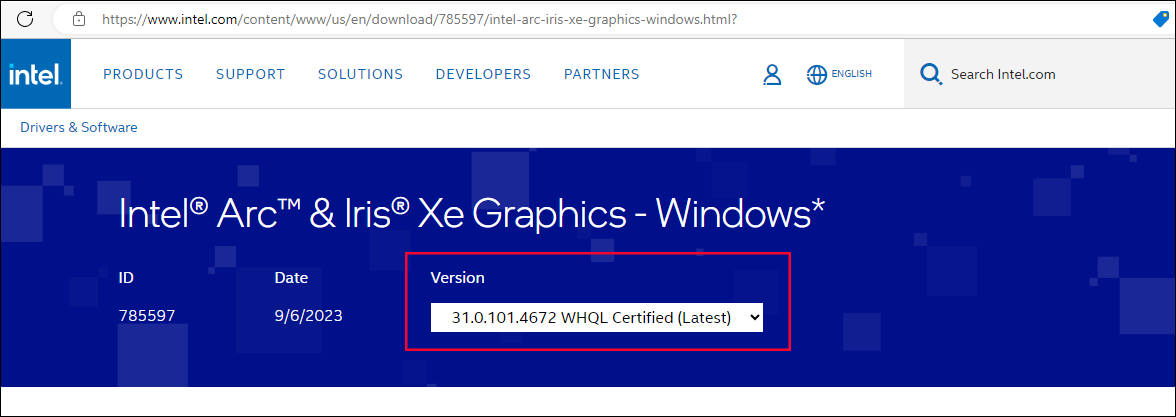
Task: Go to the PARTNERS menu
Action: pos(601,74)
